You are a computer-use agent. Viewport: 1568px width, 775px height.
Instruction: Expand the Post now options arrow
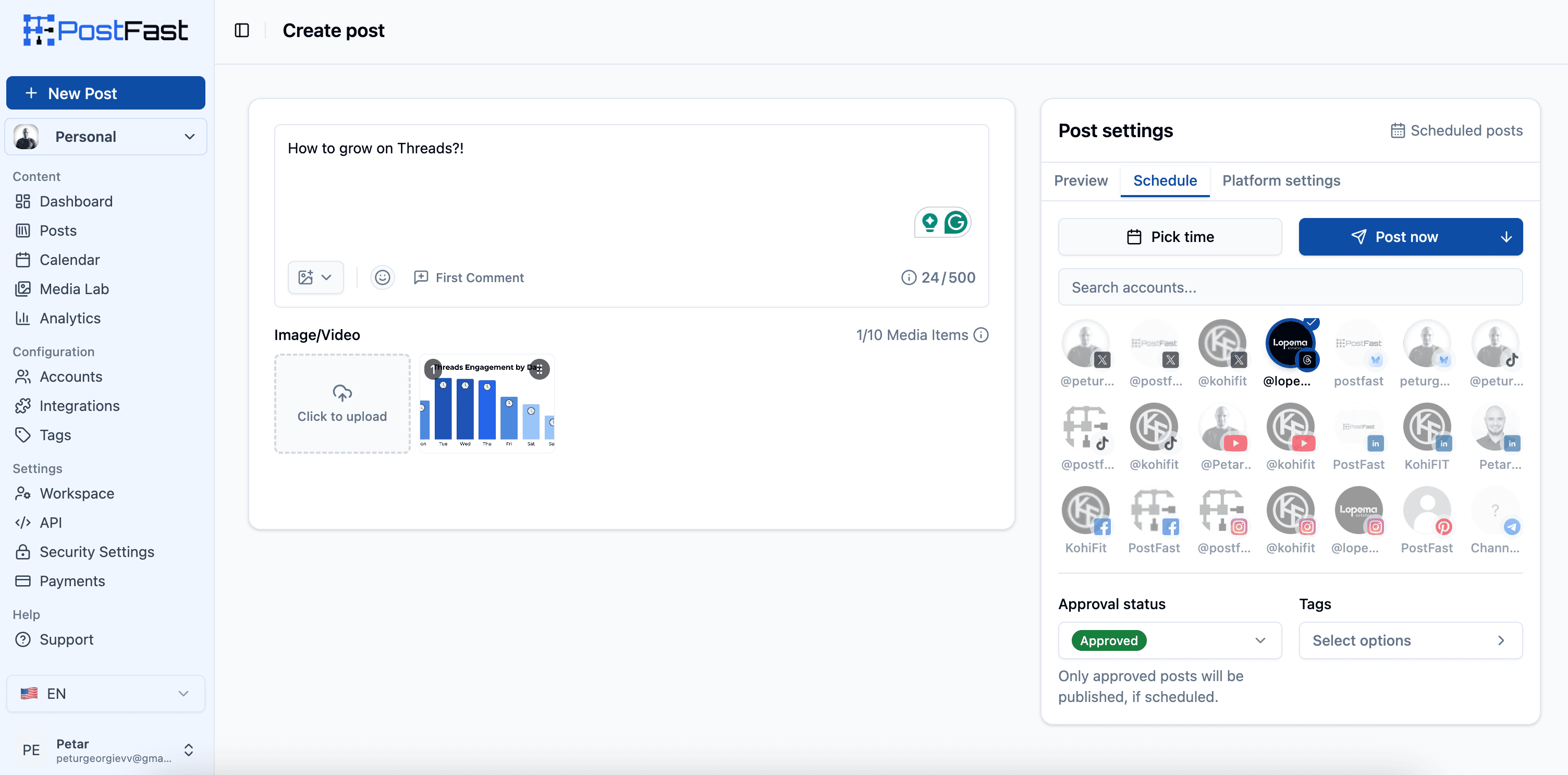pyautogui.click(x=1506, y=237)
